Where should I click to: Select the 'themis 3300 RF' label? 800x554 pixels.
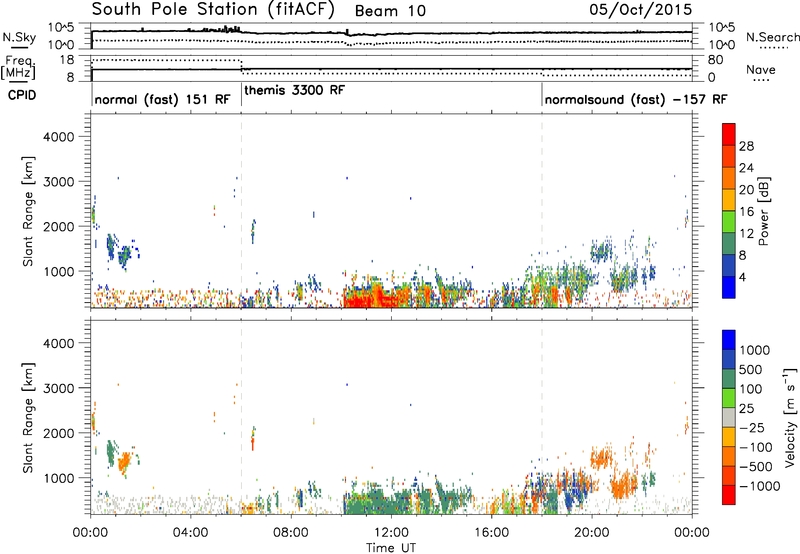tap(294, 91)
